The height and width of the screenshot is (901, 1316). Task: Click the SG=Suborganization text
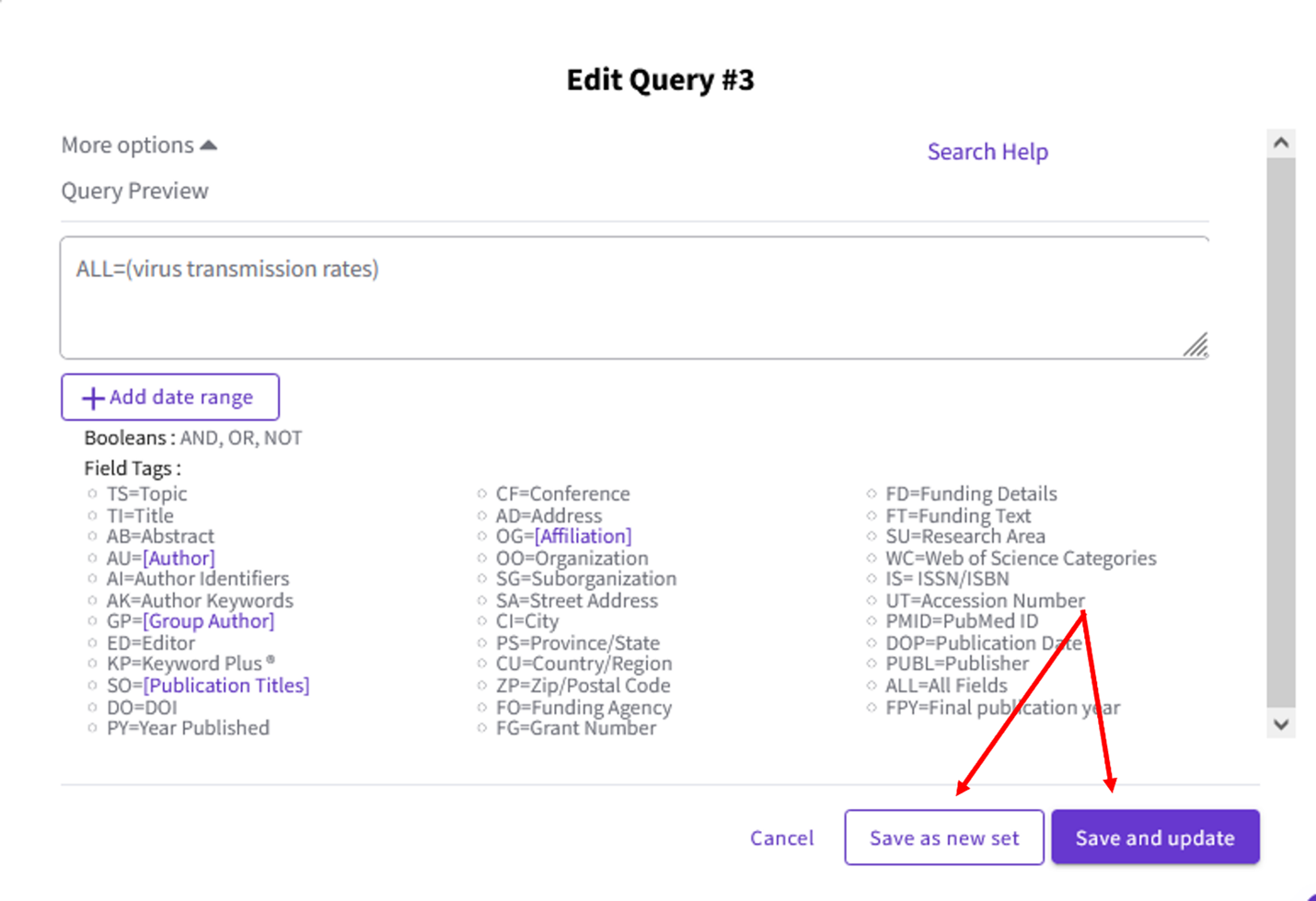click(x=586, y=579)
